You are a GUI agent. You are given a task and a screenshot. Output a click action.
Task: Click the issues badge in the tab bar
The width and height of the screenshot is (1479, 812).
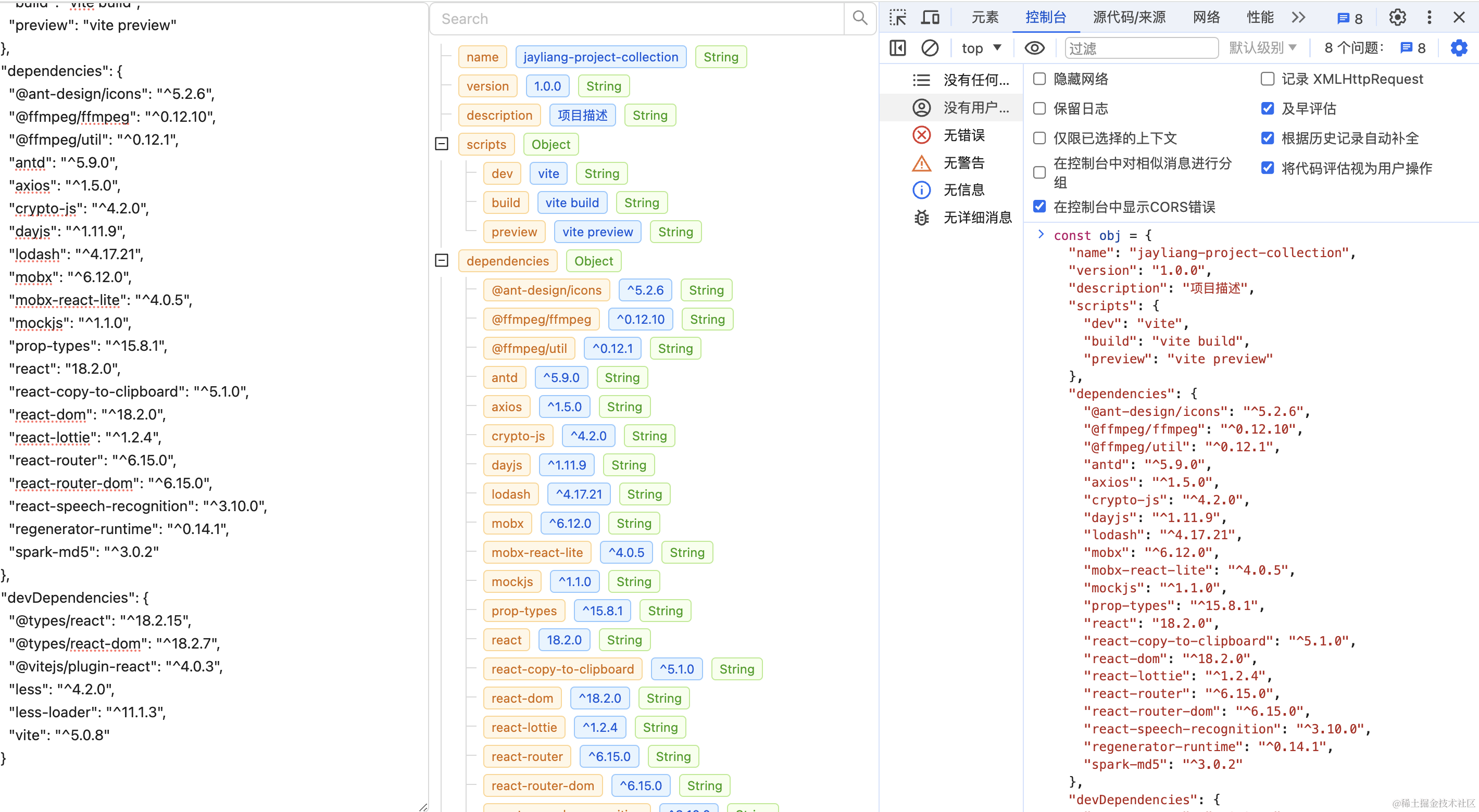(1350, 18)
